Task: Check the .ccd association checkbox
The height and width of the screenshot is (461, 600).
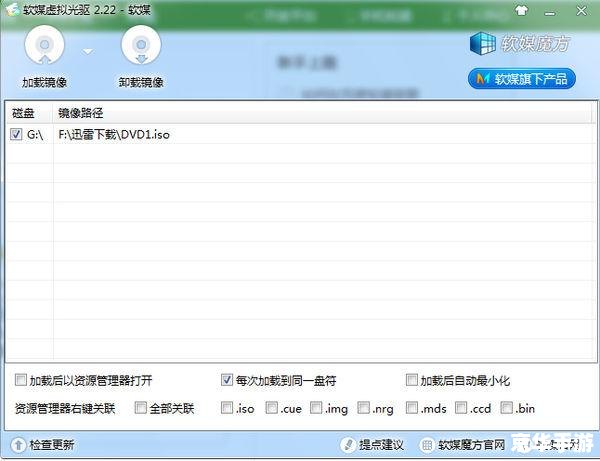Action: pos(461,408)
